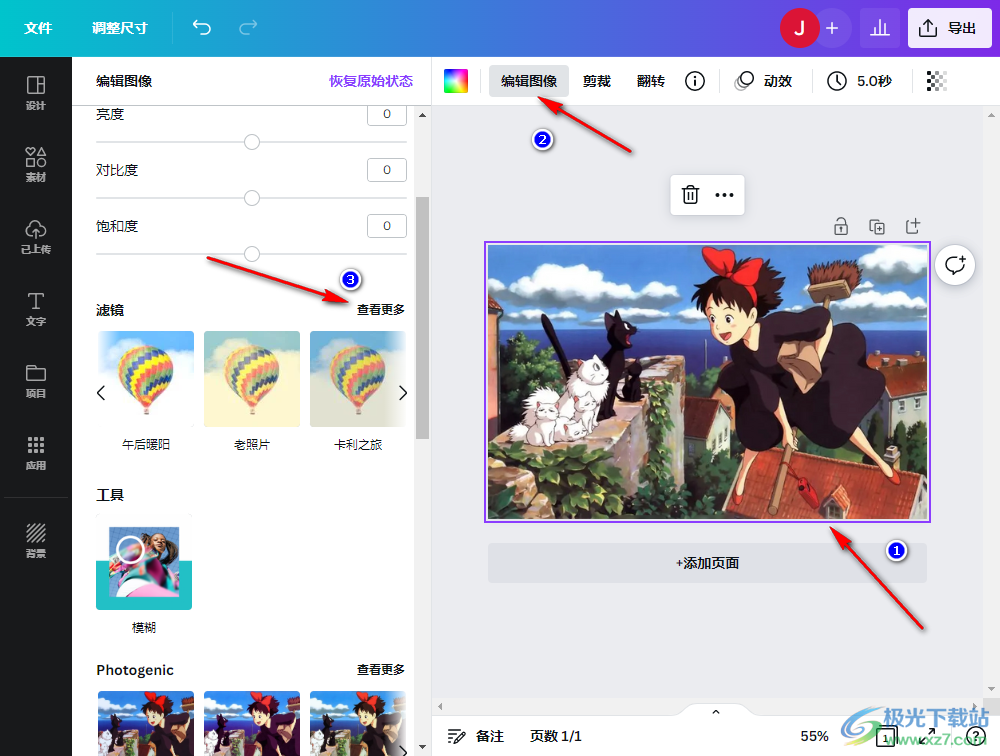Viewport: 1000px width, 756px height.
Task: Click 查看更多 beside 滤镜
Action: tap(381, 309)
